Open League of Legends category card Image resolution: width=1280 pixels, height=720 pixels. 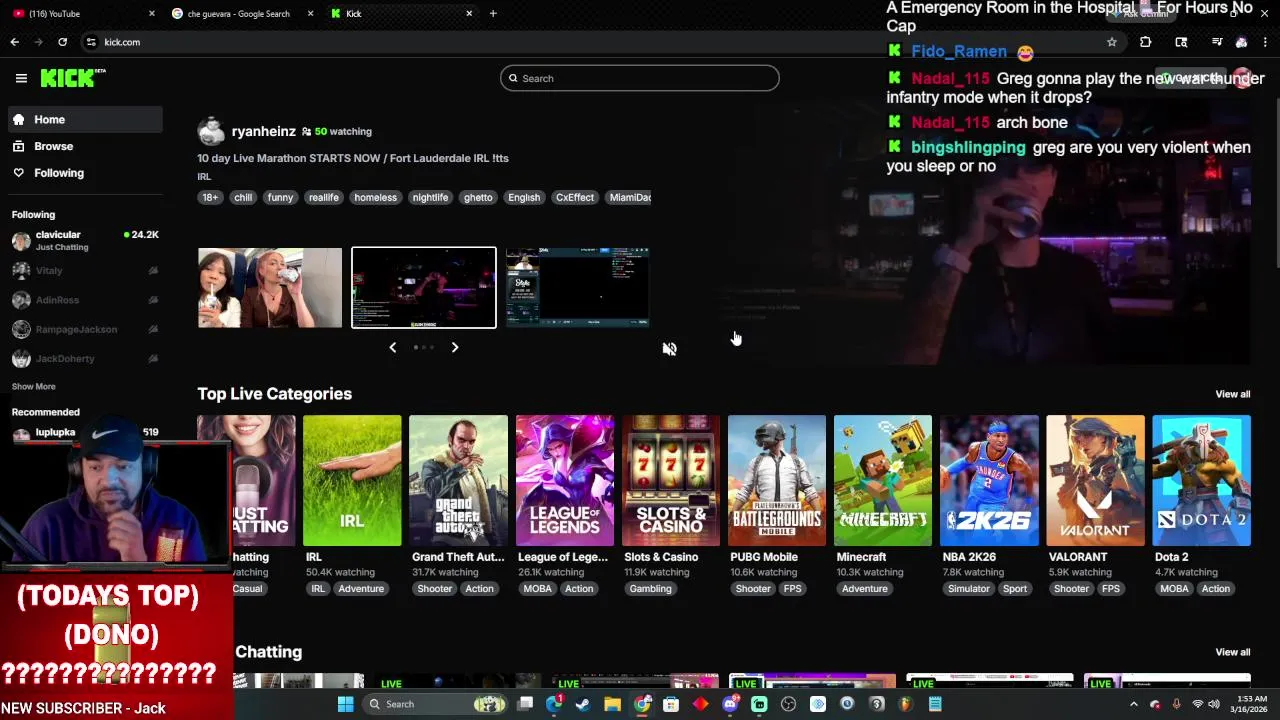coord(565,480)
